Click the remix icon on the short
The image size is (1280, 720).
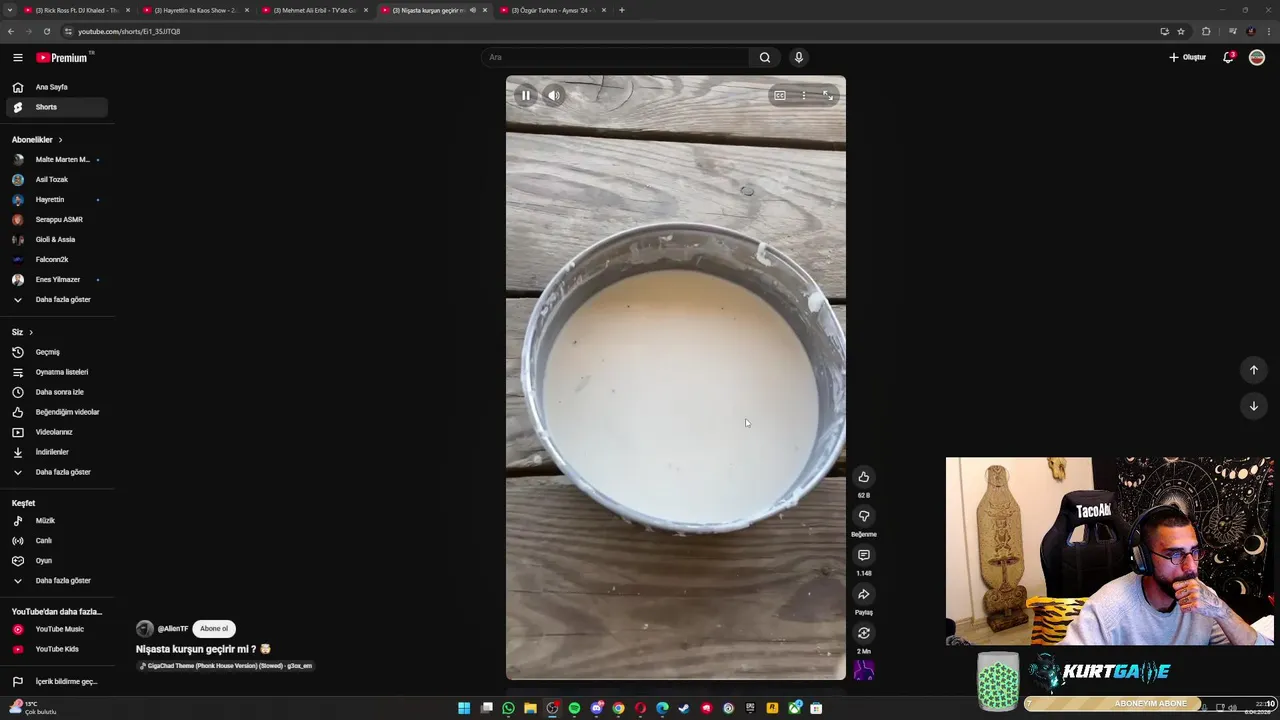tap(864, 633)
